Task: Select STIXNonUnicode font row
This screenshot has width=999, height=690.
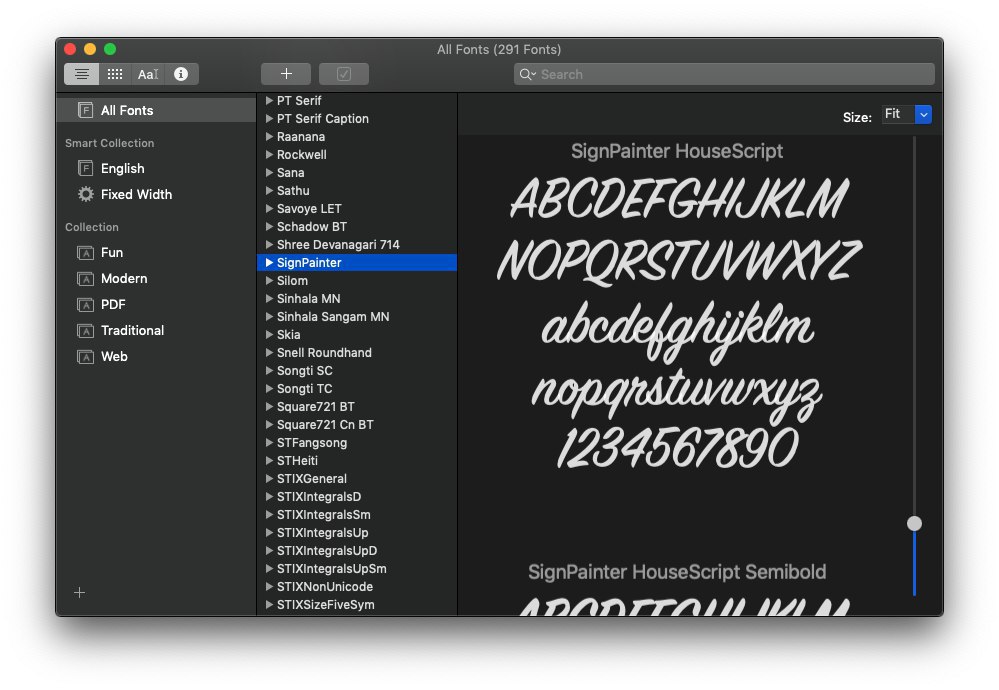Action: (x=357, y=586)
